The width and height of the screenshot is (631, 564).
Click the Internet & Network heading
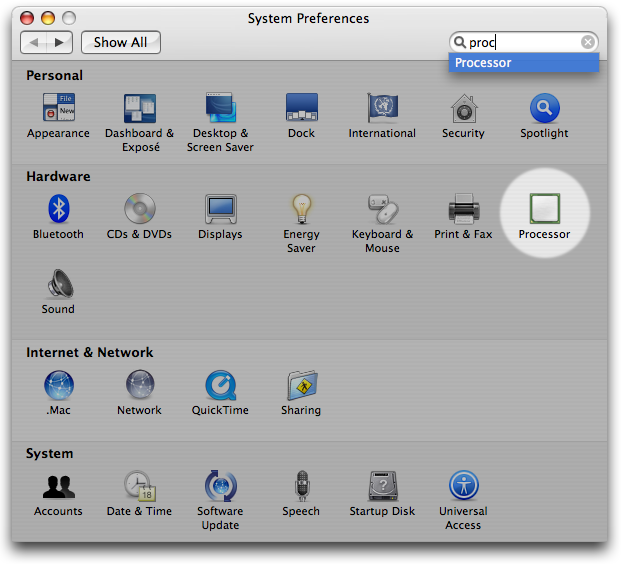[x=90, y=352]
